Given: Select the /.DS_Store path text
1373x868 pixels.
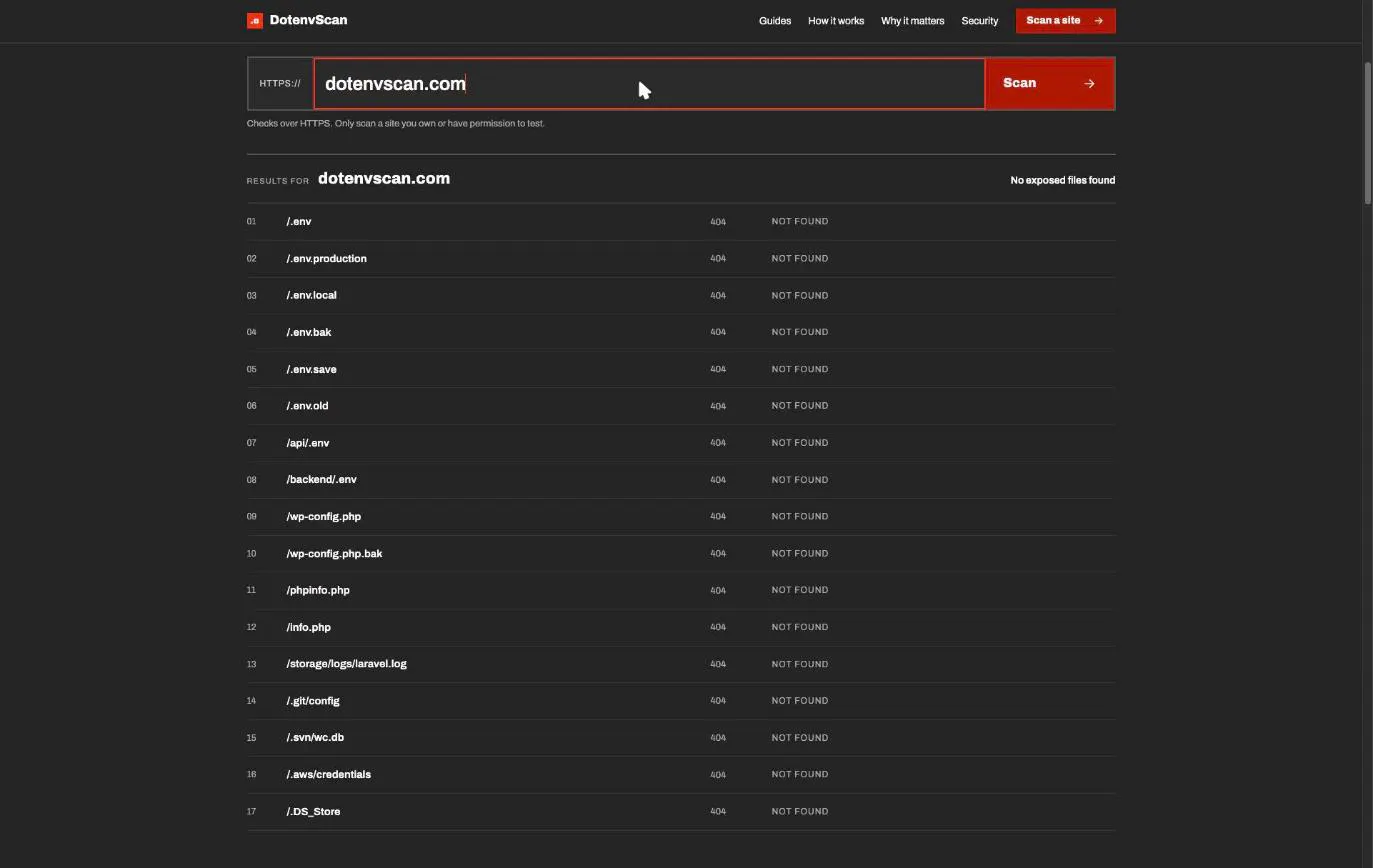Looking at the screenshot, I should point(313,812).
